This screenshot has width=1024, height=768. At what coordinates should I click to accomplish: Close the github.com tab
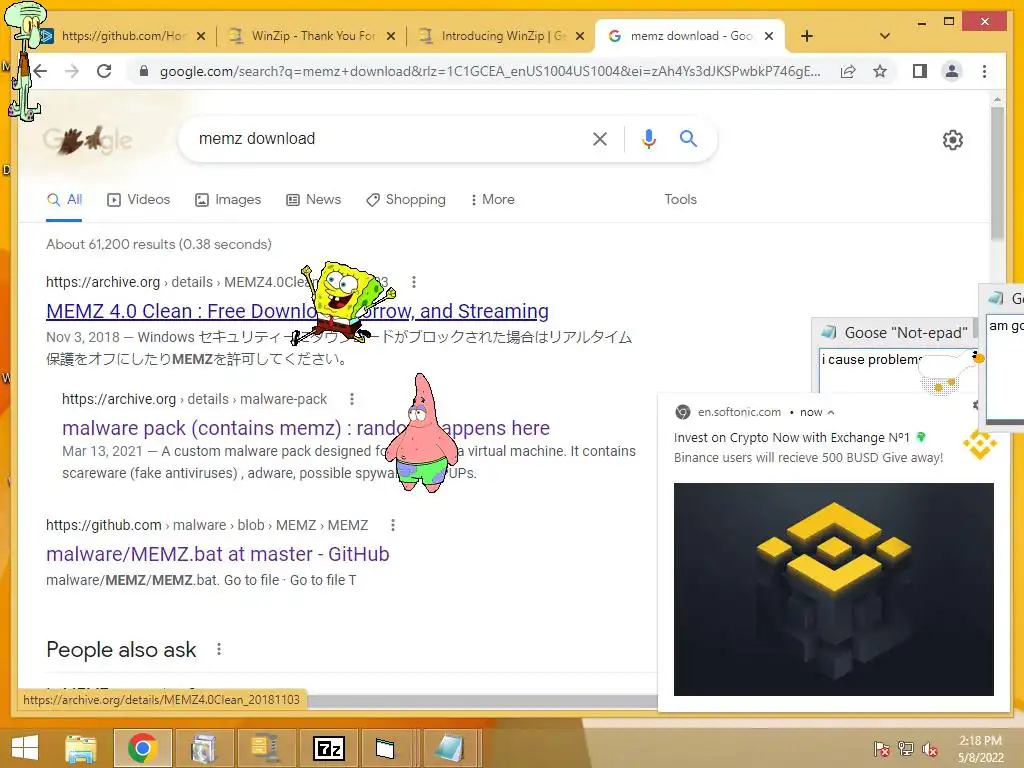point(201,36)
